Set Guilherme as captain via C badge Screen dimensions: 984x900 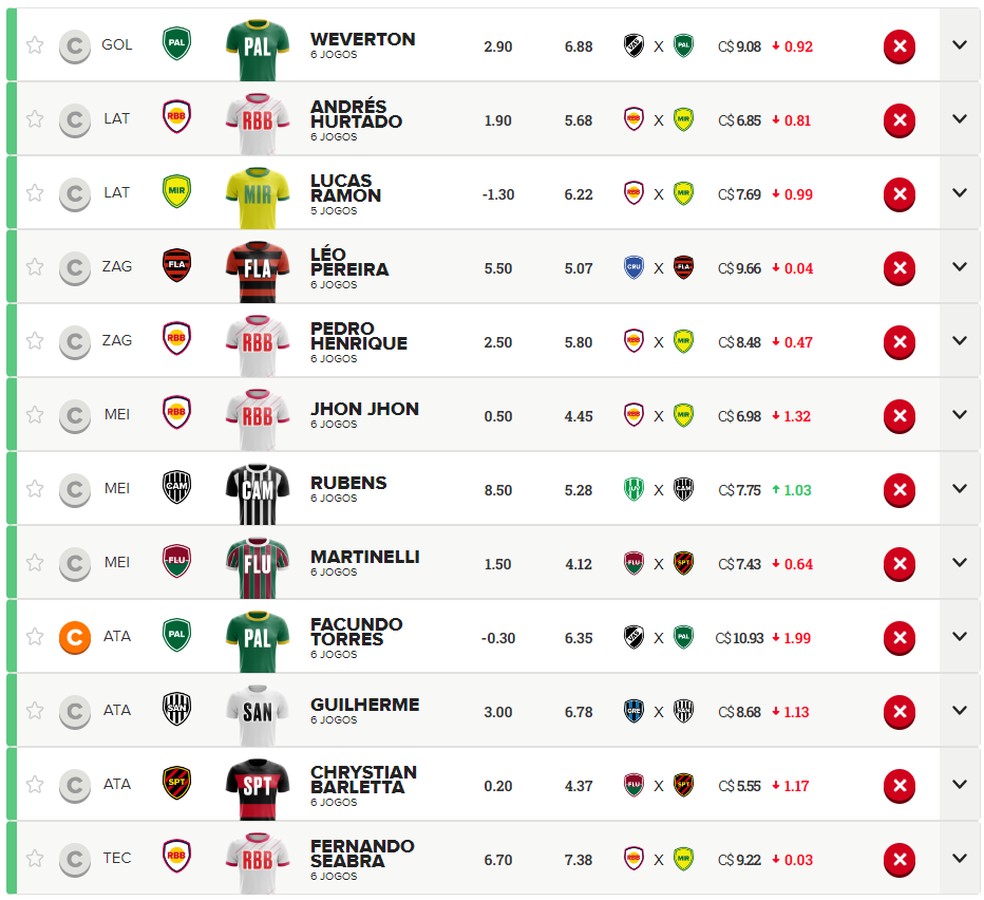click(75, 712)
